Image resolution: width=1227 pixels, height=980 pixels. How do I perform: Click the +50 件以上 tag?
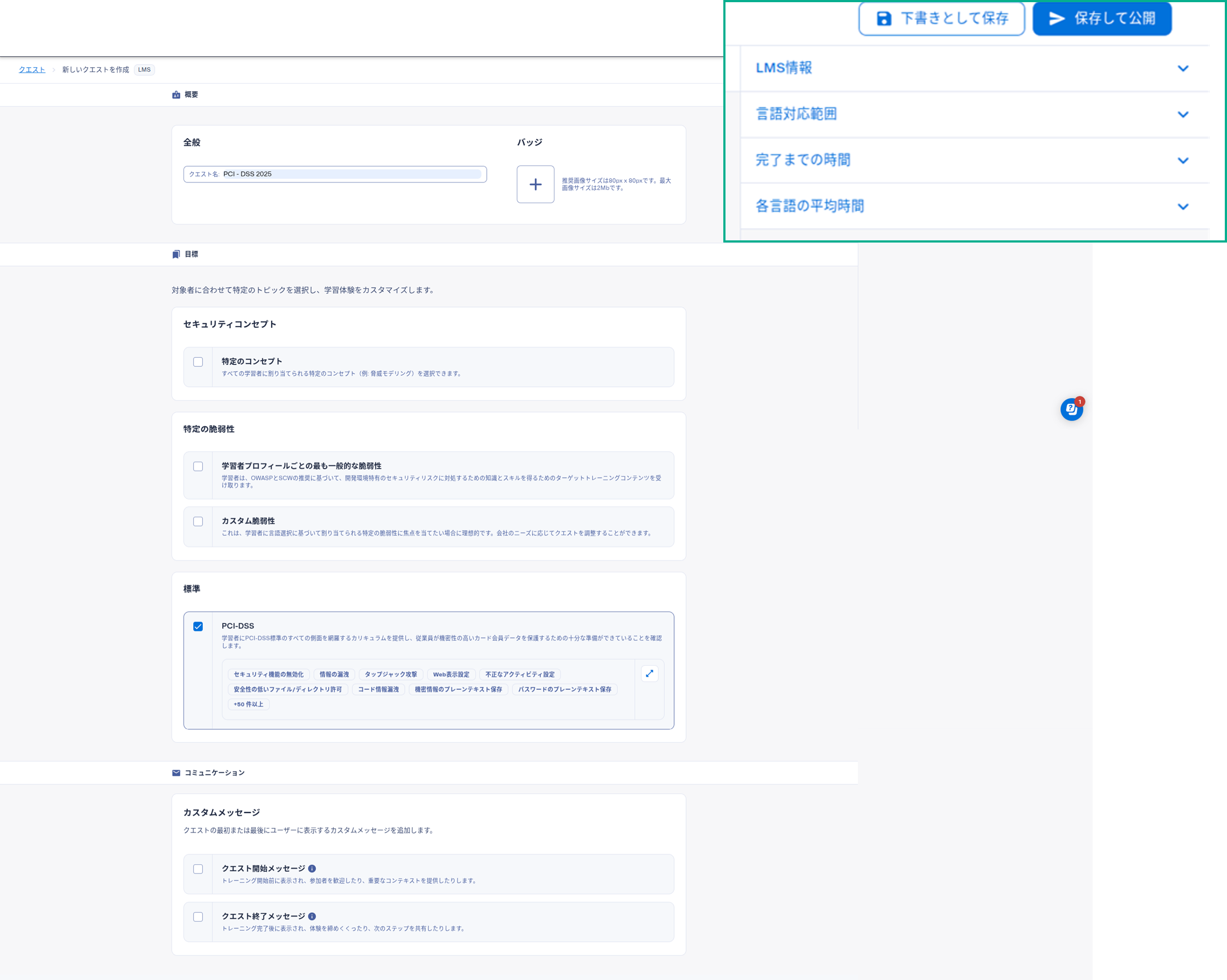coord(249,705)
